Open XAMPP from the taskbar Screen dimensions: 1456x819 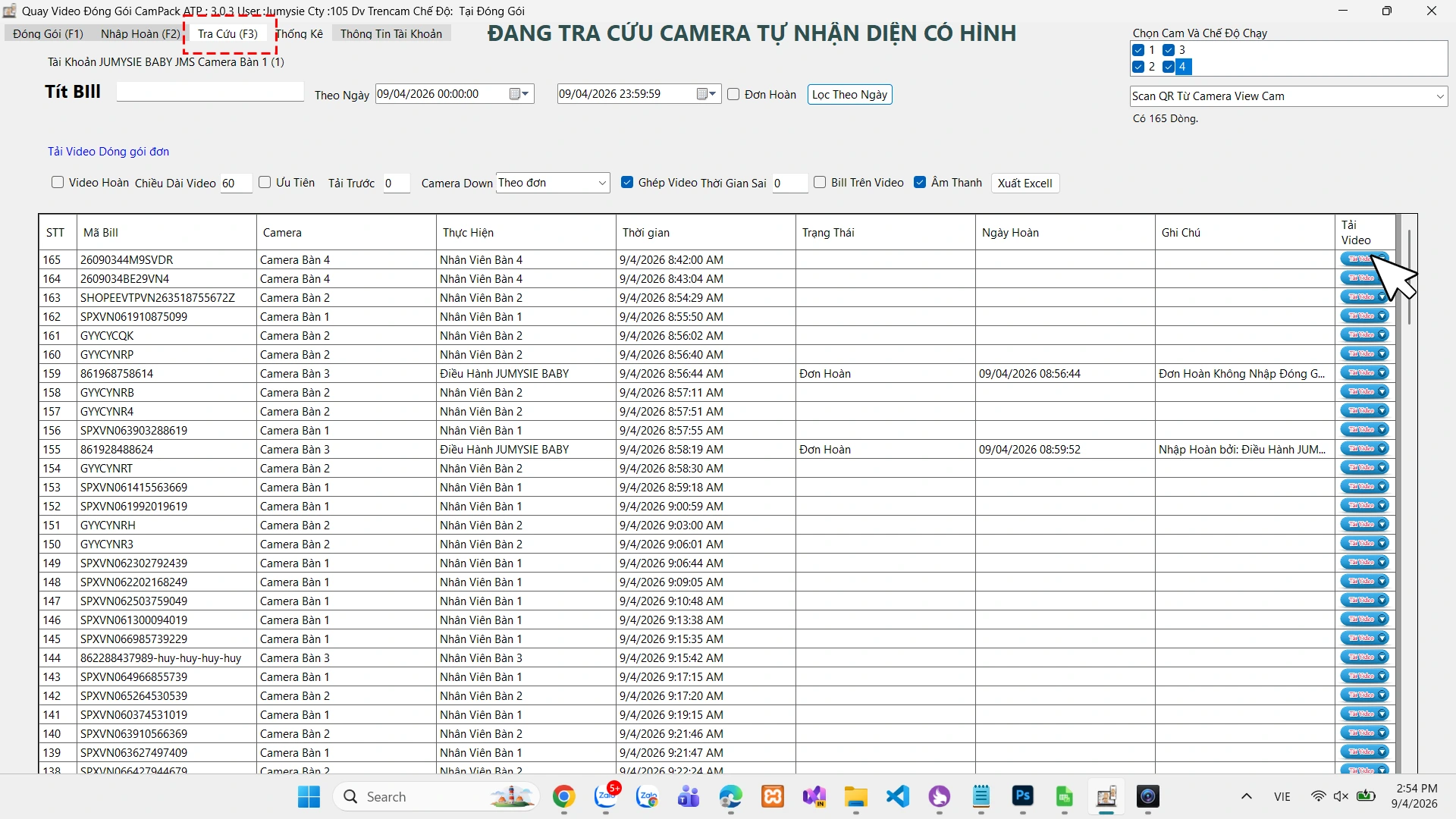(x=773, y=797)
